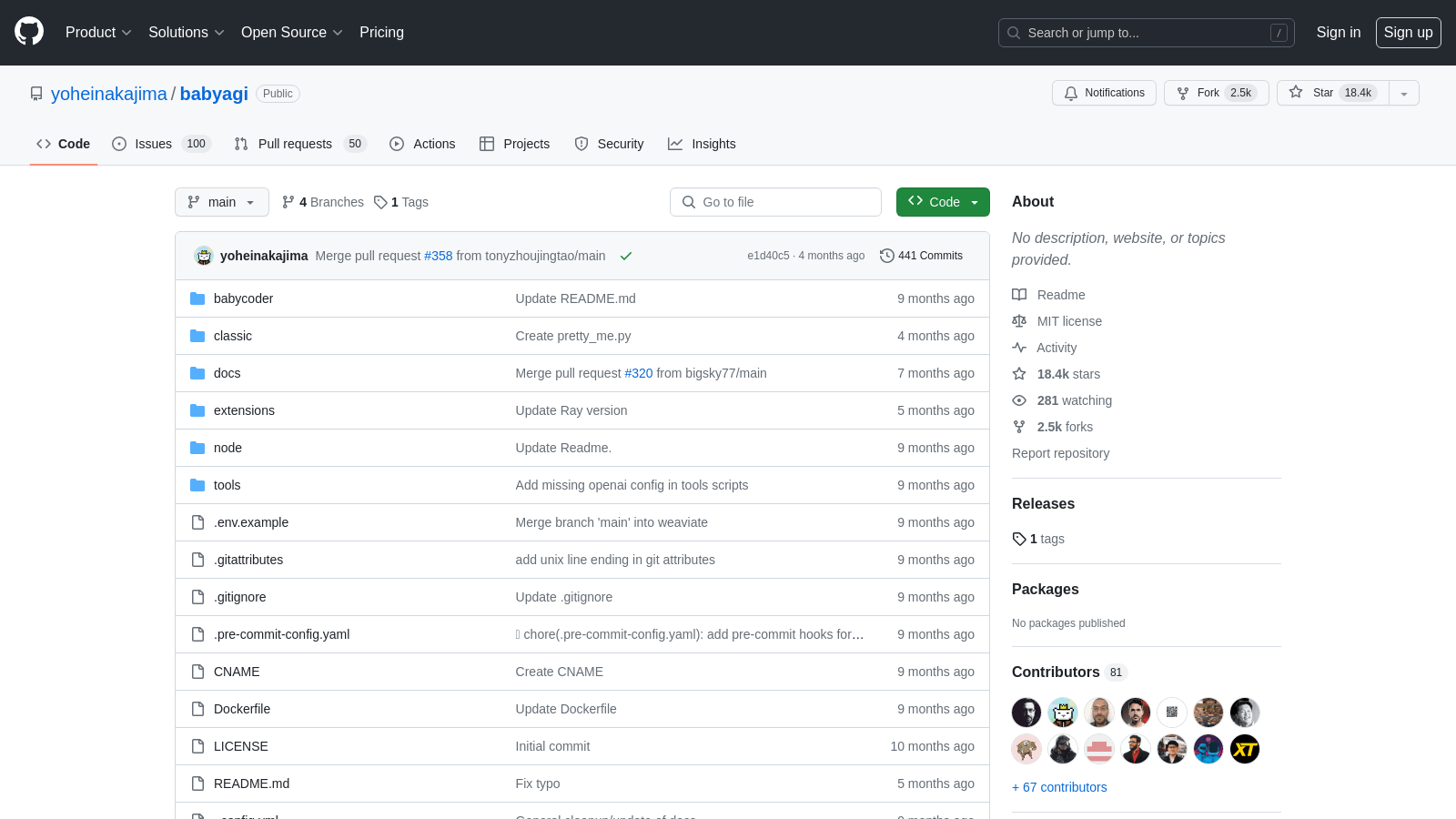This screenshot has width=1456, height=819.
Task: Open the green Code dropdown button
Action: [x=943, y=202]
